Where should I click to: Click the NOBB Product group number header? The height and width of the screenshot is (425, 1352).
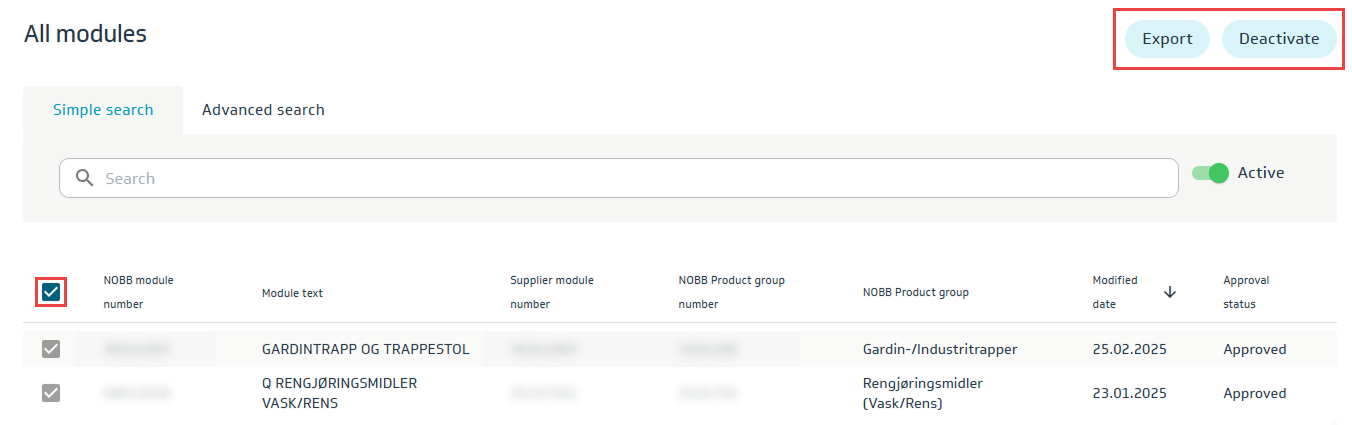pos(731,292)
